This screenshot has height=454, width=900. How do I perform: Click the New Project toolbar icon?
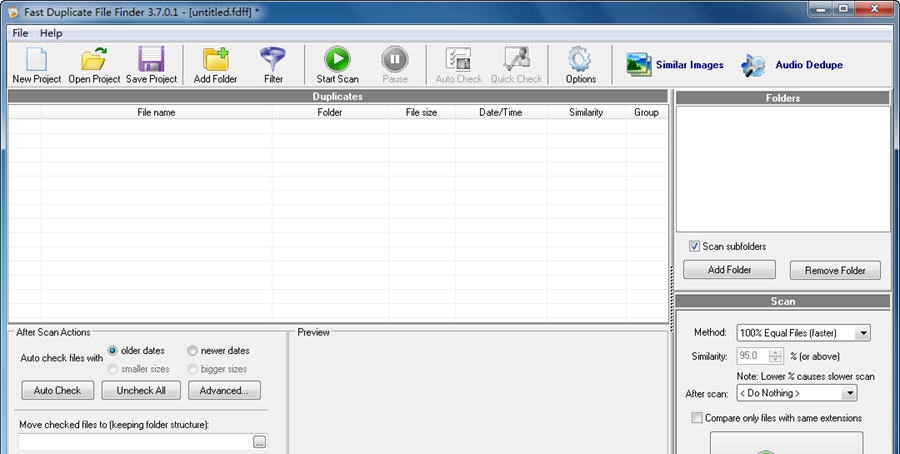(x=37, y=65)
